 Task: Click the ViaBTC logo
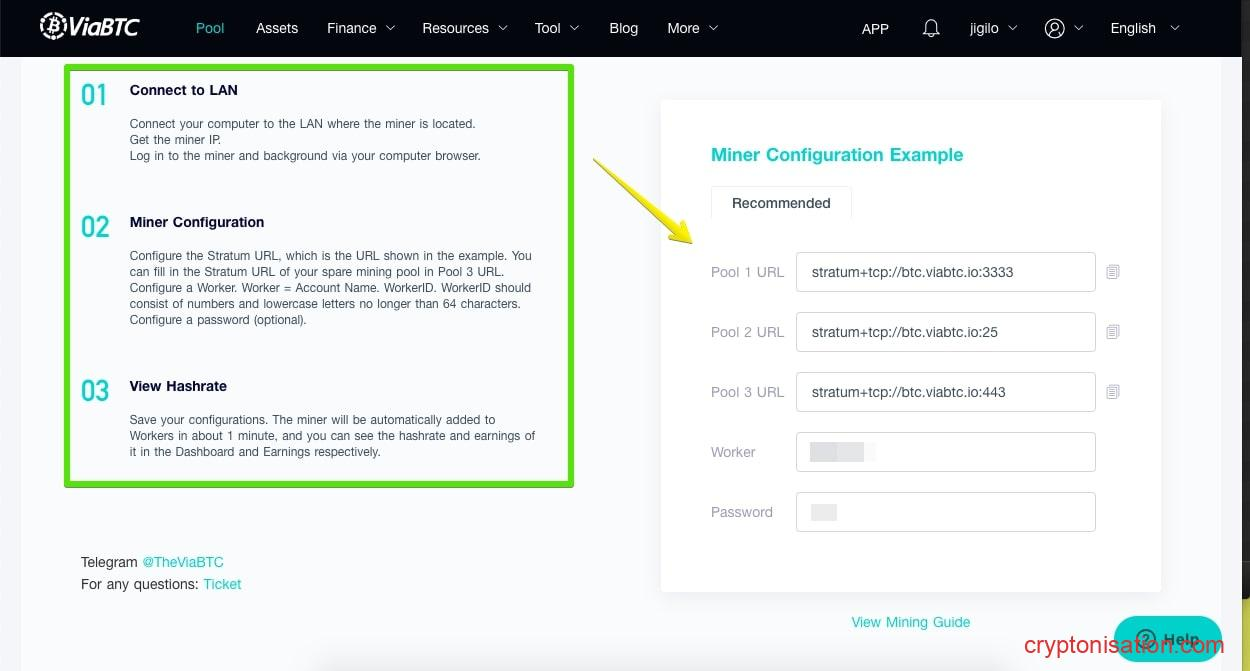[x=89, y=27]
